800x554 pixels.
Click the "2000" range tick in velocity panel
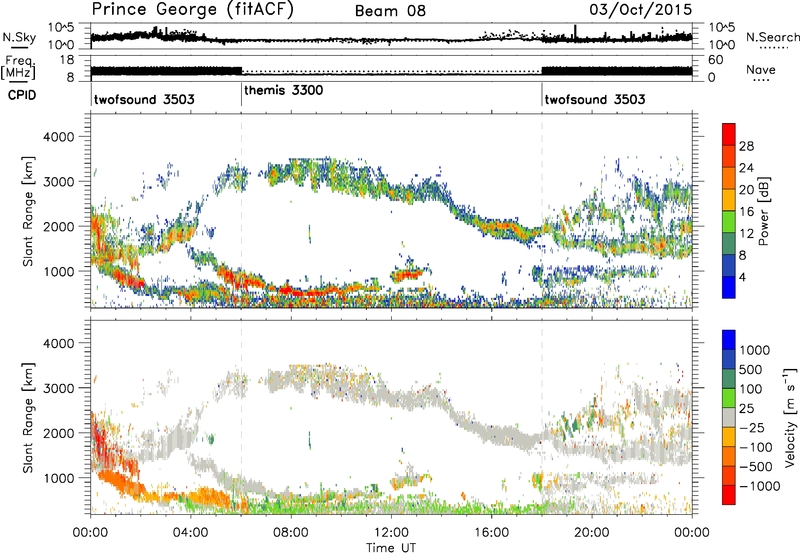(x=58, y=433)
